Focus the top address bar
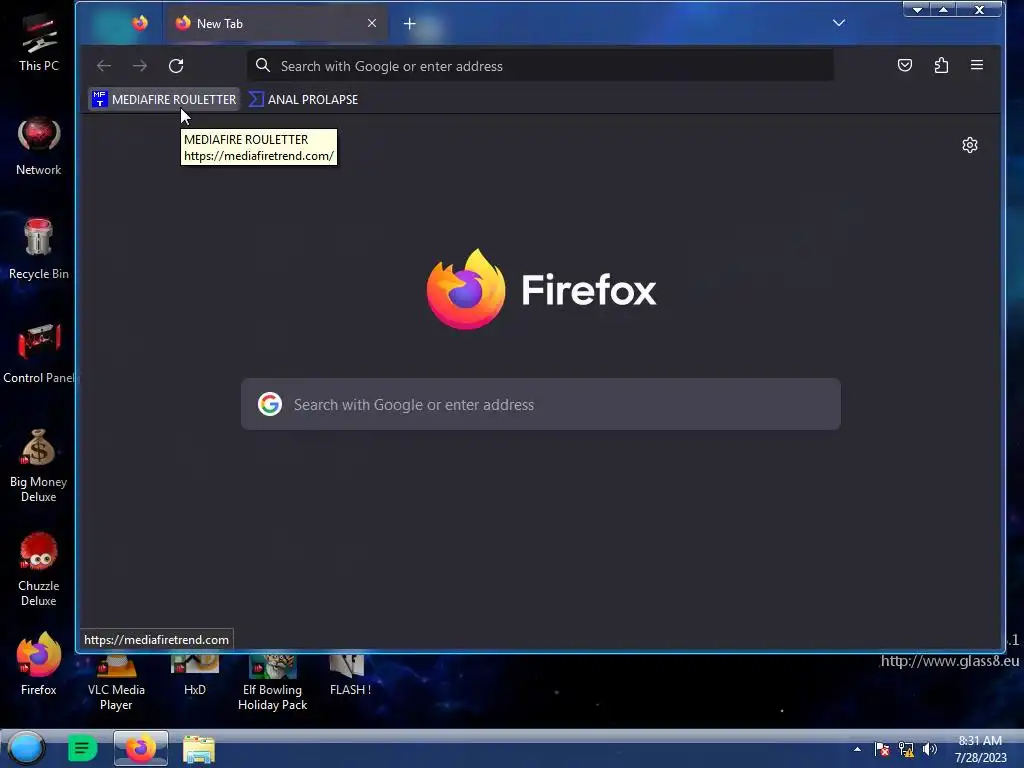 [540, 65]
